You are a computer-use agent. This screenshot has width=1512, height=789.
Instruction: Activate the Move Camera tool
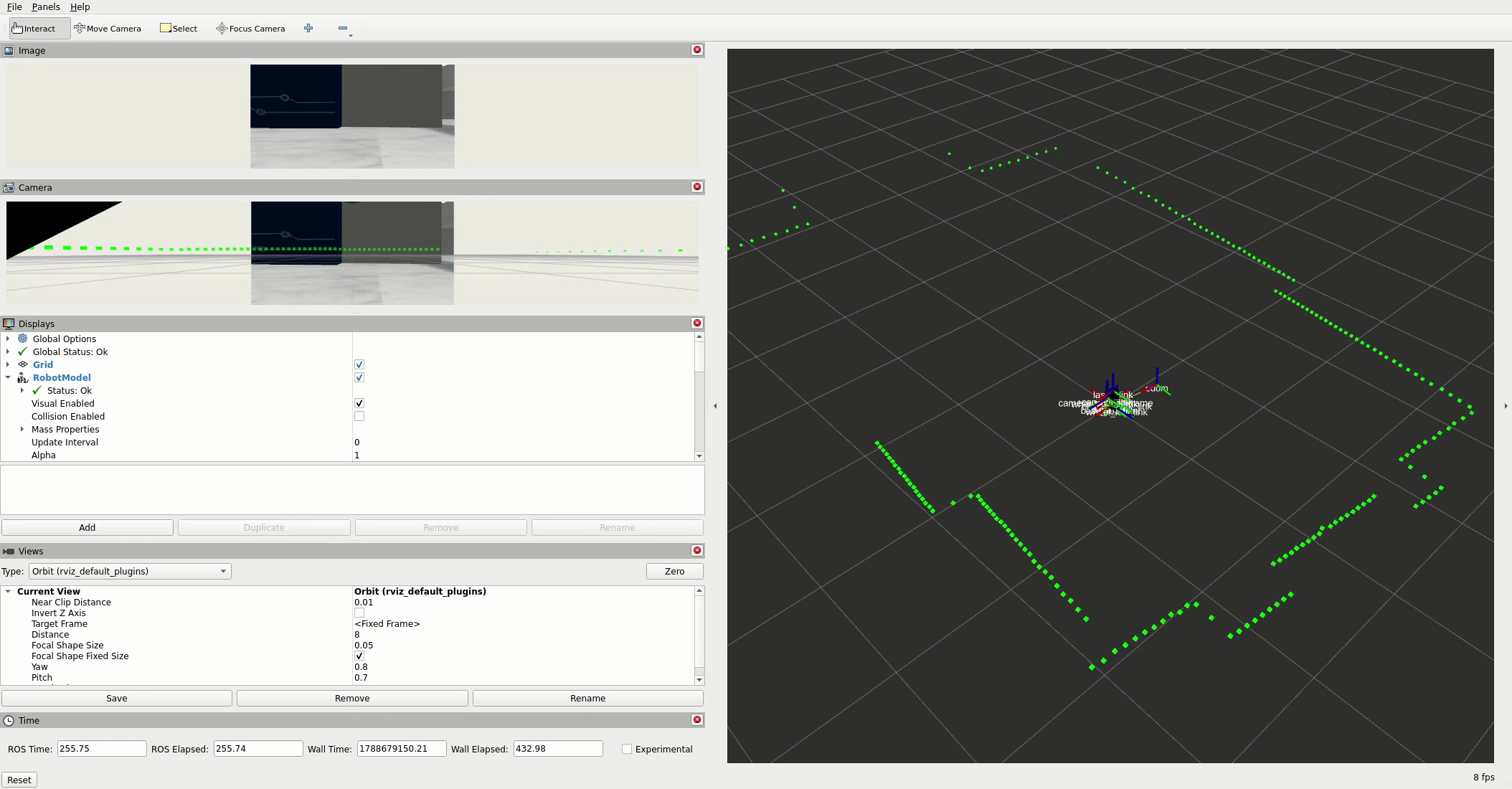pyautogui.click(x=108, y=29)
